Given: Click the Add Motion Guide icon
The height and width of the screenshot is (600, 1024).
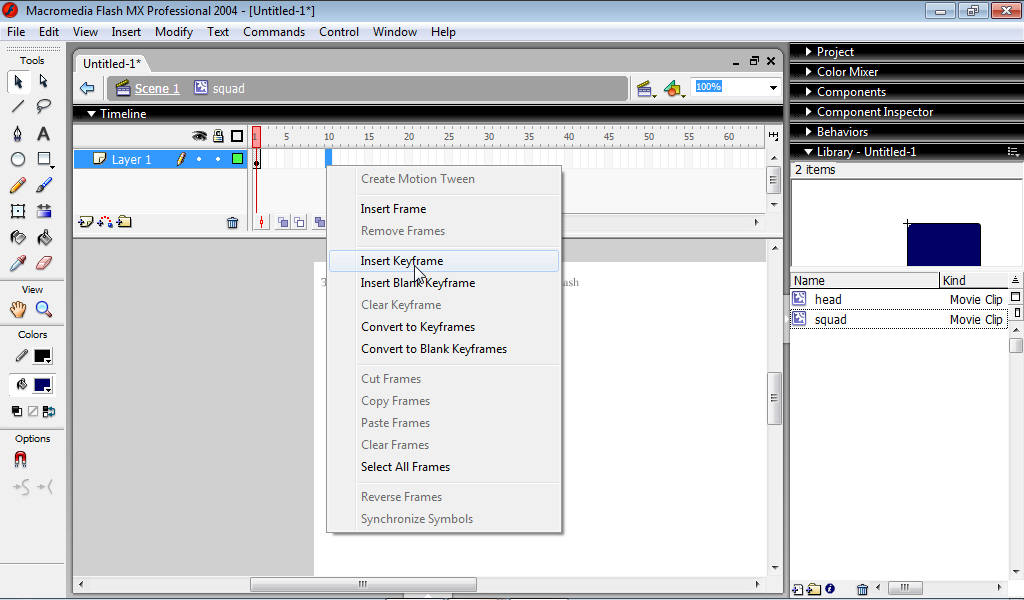Looking at the screenshot, I should tap(104, 223).
